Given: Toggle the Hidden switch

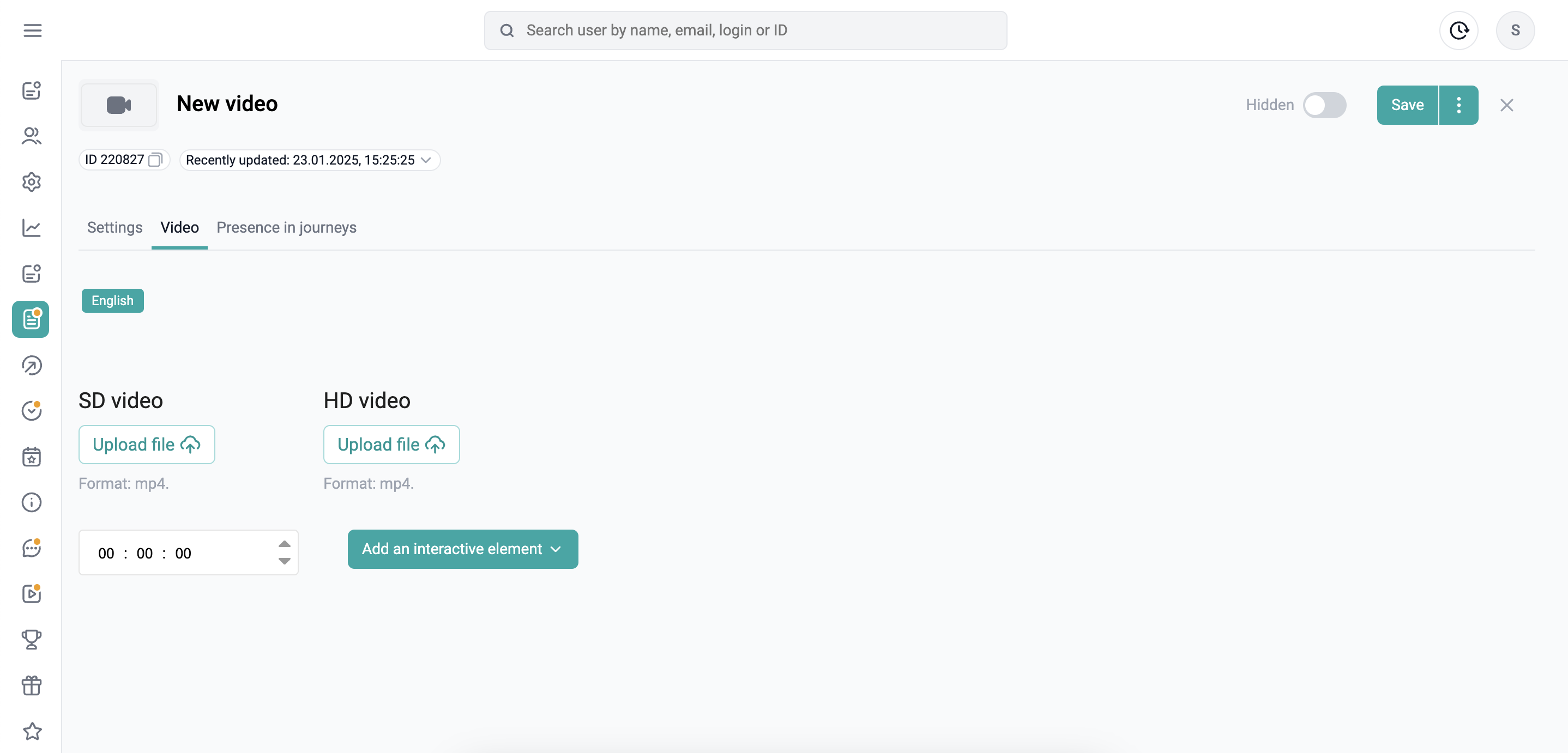Looking at the screenshot, I should [1324, 105].
